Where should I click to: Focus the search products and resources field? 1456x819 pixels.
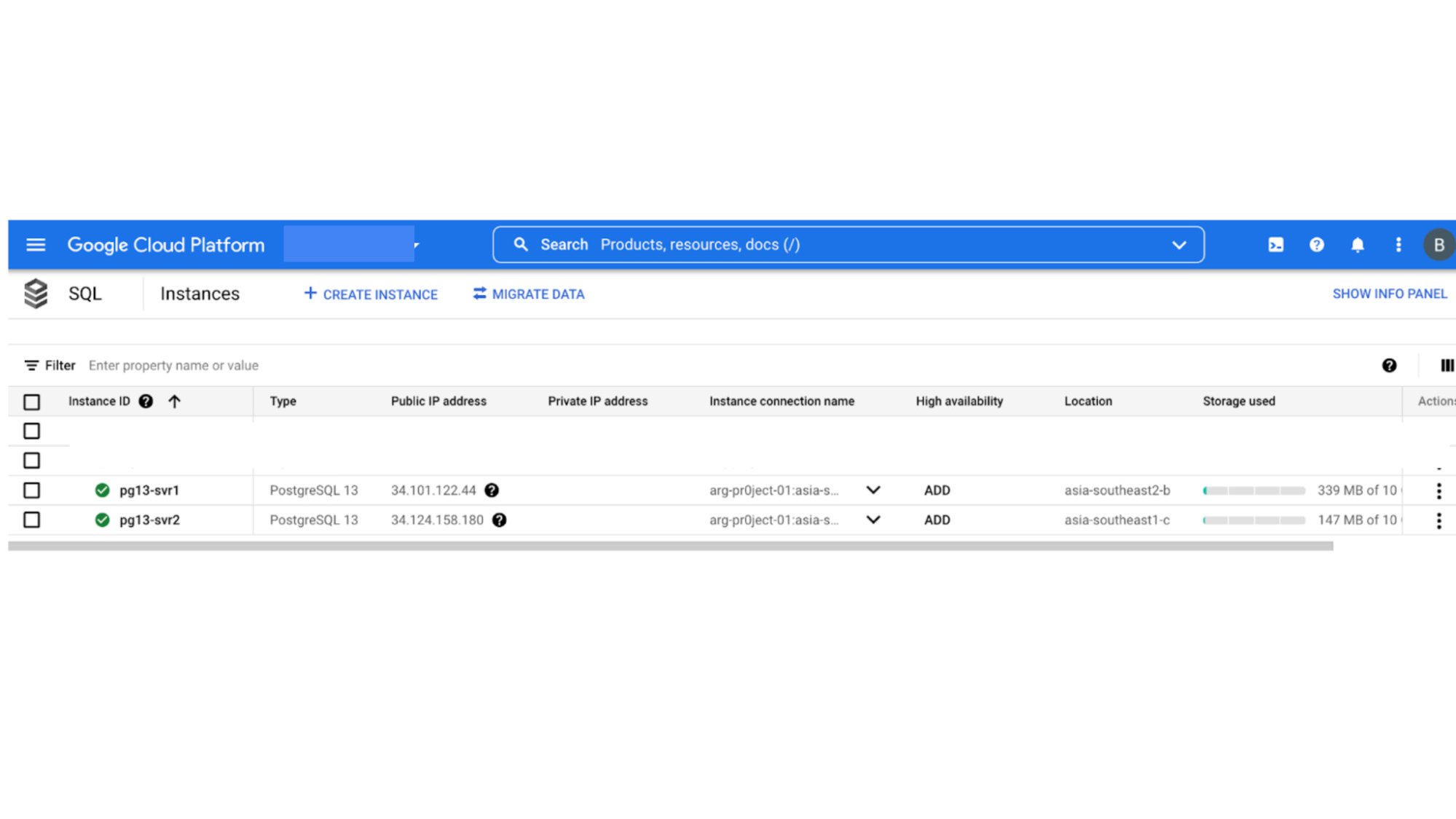[x=848, y=245]
